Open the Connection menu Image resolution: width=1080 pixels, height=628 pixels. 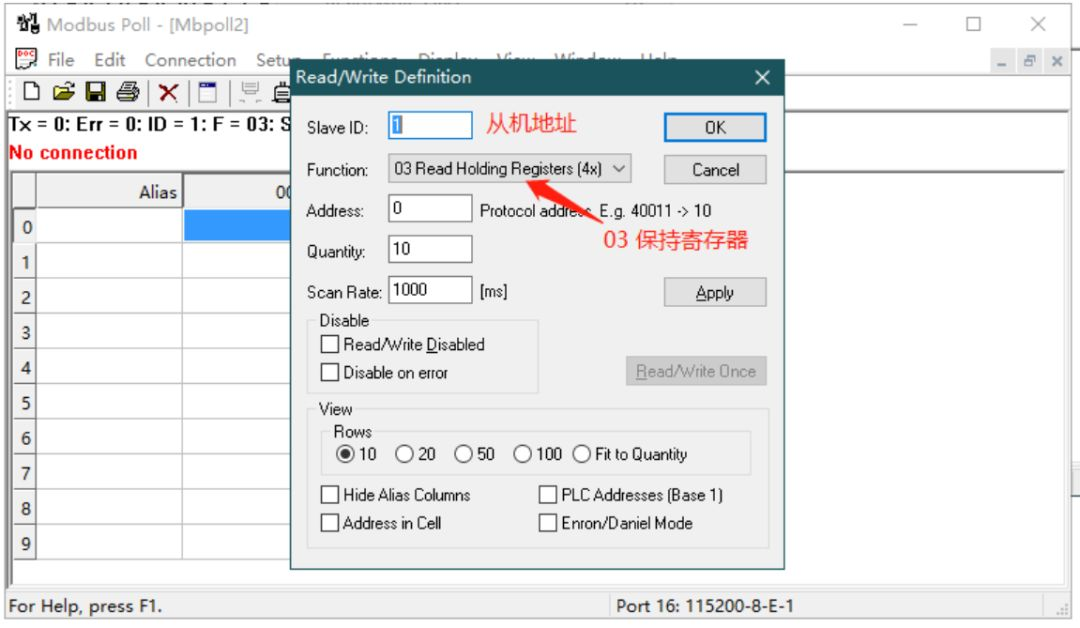pos(190,60)
